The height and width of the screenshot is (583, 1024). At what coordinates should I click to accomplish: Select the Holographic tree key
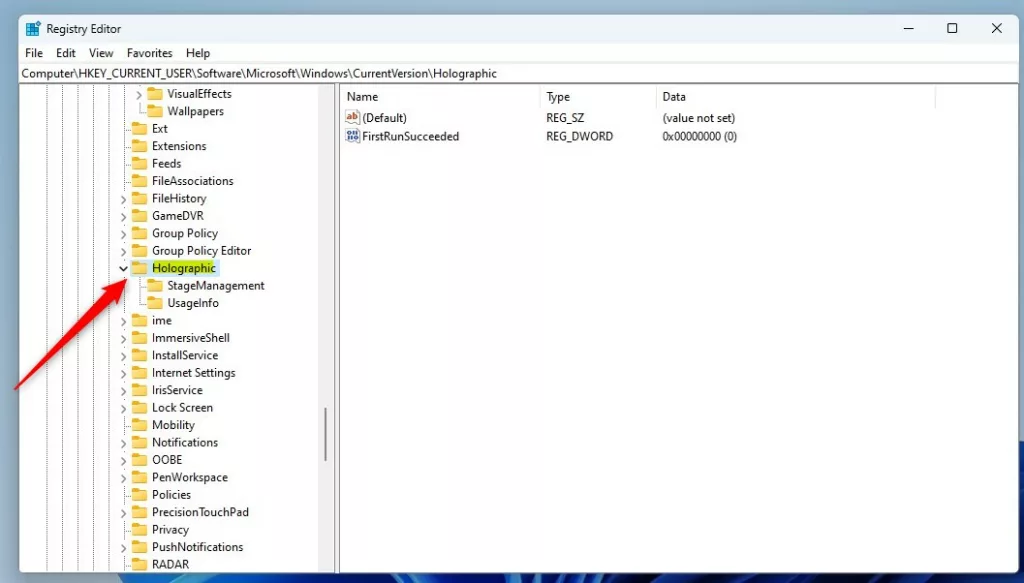184,268
